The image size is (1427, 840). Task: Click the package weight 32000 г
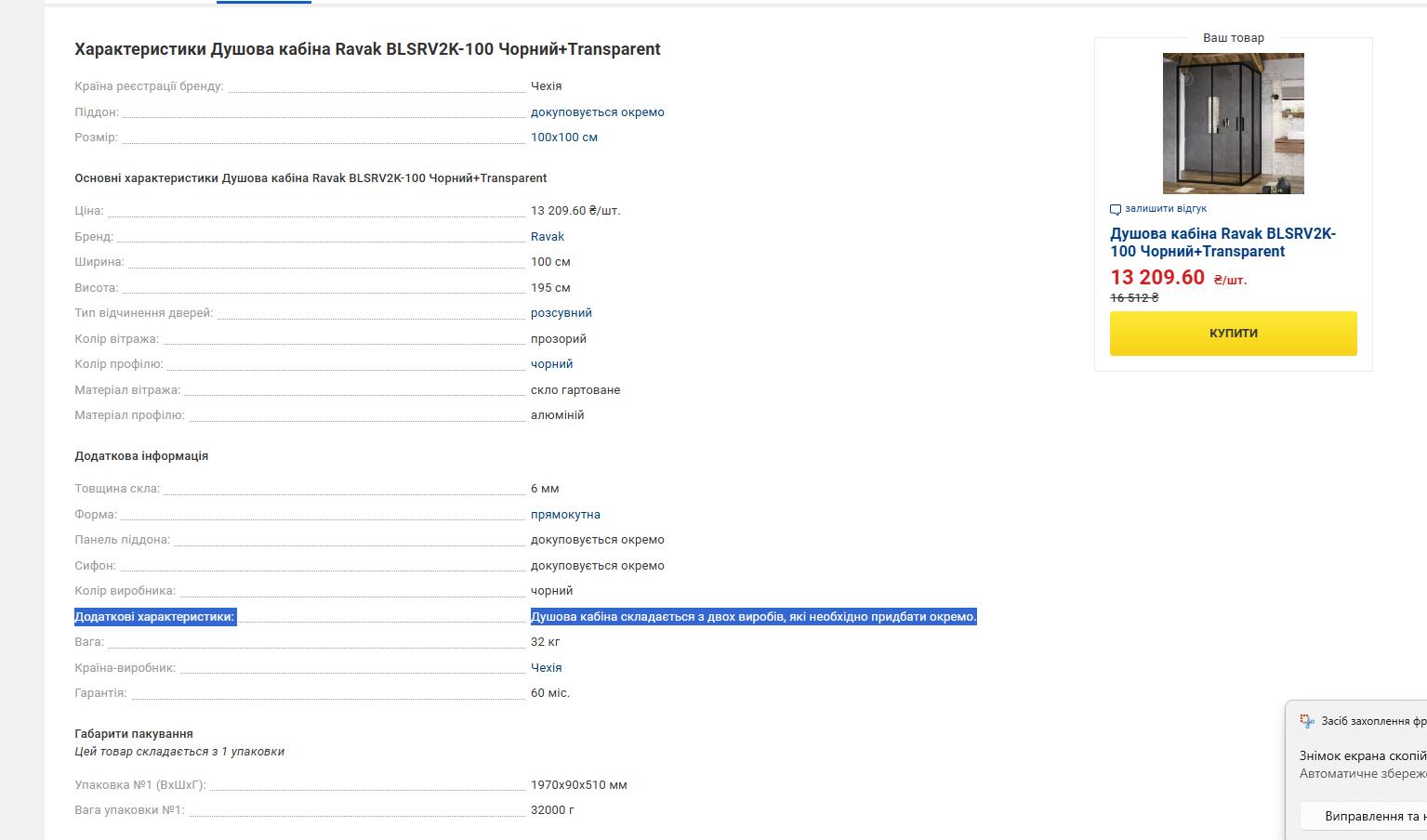point(552,810)
